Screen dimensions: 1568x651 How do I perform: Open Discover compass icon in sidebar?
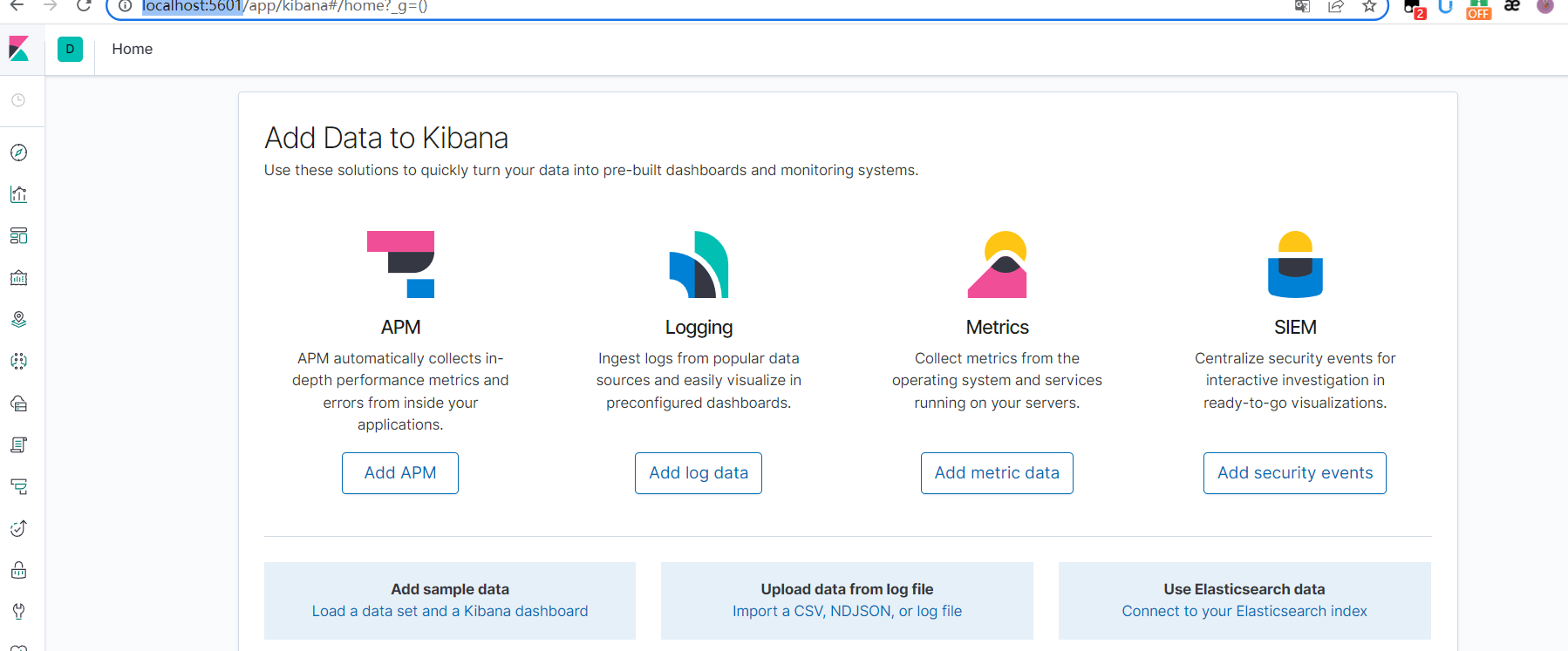tap(18, 153)
